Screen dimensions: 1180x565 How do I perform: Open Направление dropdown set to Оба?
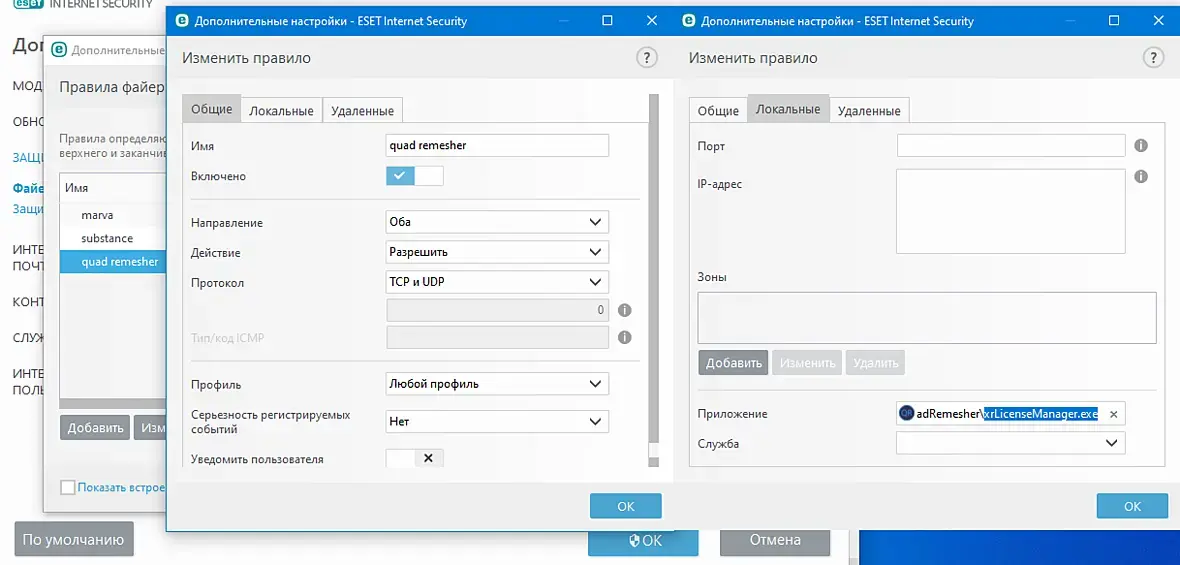[497, 222]
